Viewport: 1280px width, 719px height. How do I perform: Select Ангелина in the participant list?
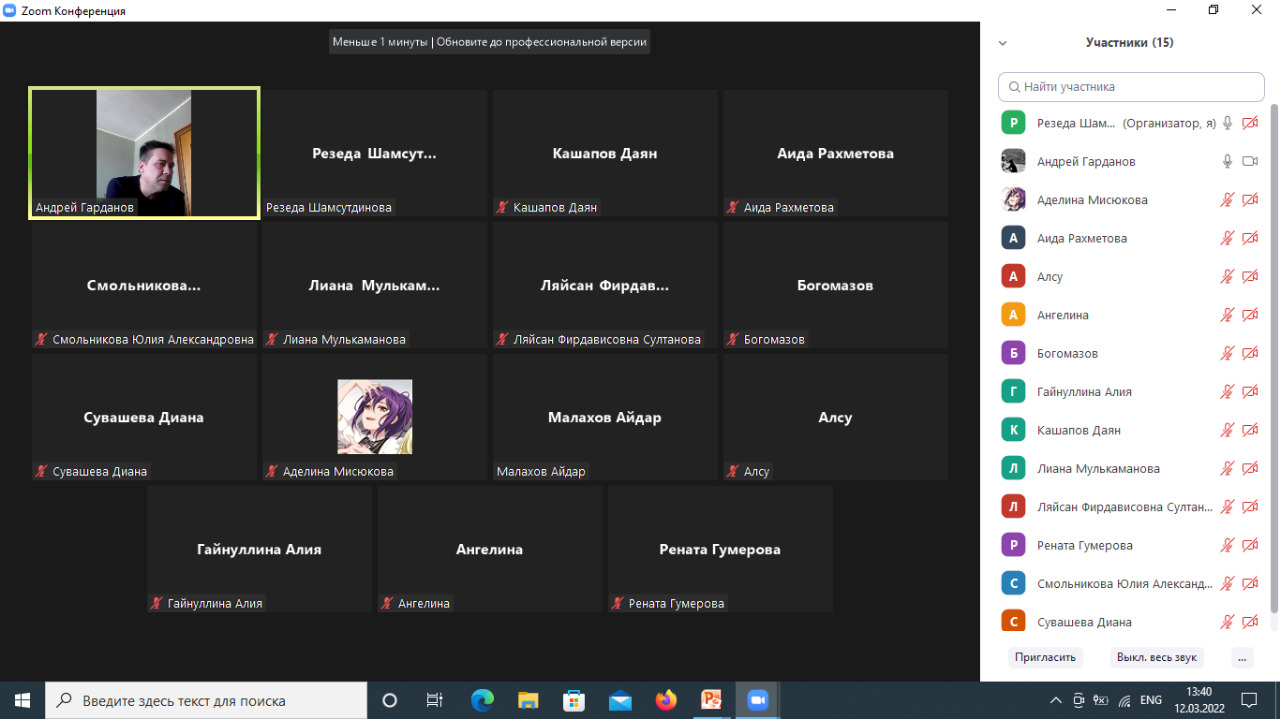(1062, 315)
